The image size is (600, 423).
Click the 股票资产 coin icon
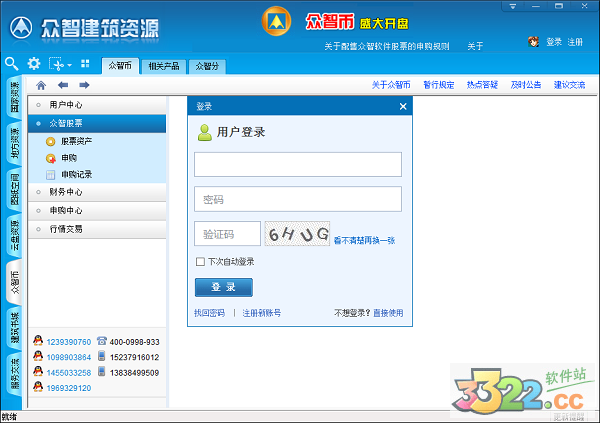(x=51, y=142)
